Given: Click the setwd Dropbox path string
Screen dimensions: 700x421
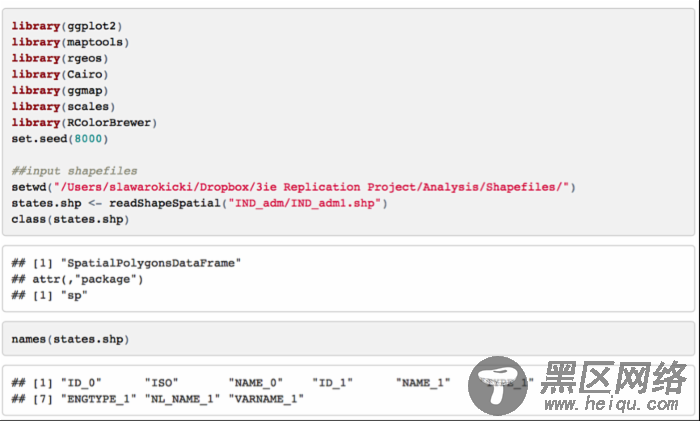Looking at the screenshot, I should click(x=312, y=187).
